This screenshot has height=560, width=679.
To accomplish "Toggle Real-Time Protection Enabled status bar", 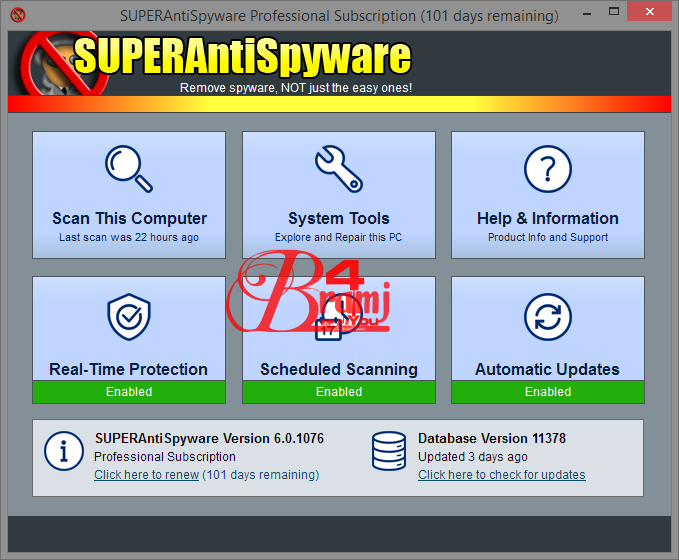I will pyautogui.click(x=129, y=392).
